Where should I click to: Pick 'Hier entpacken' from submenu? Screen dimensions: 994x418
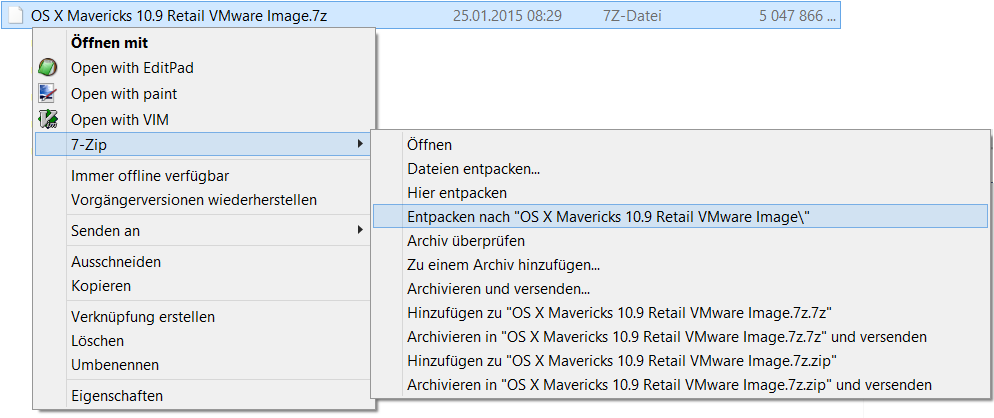tap(457, 192)
